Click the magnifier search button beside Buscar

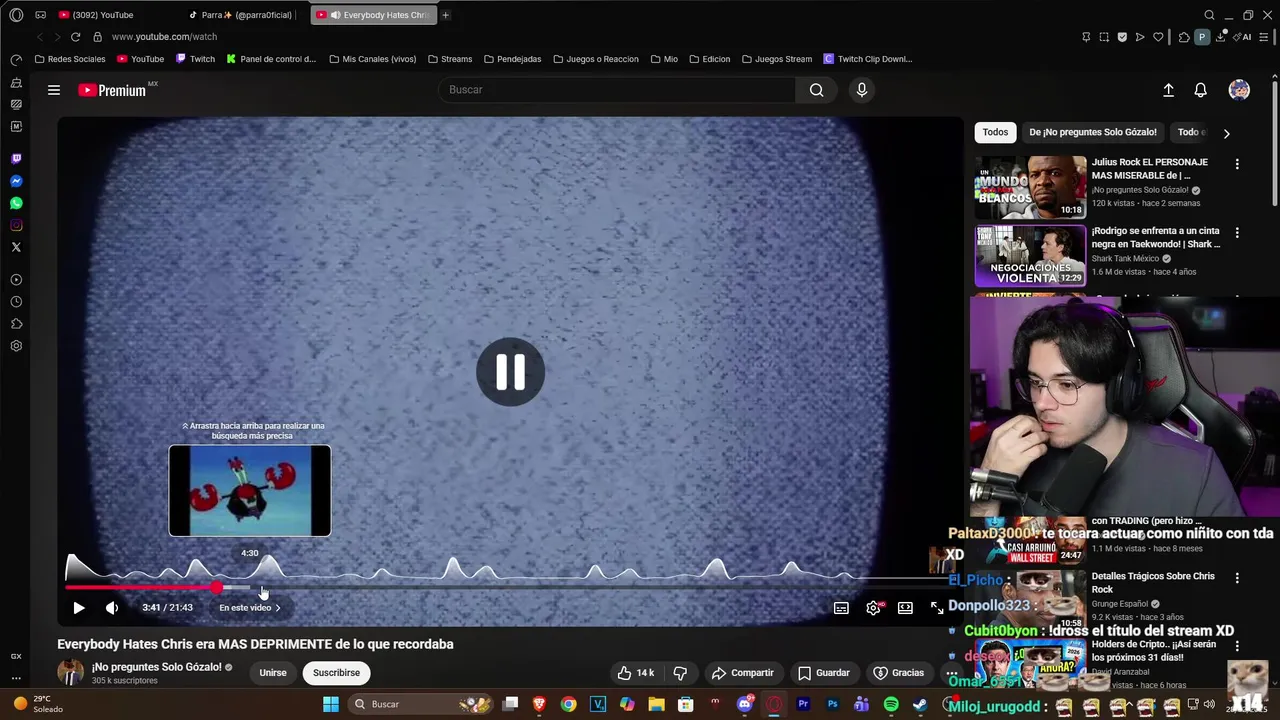tap(816, 90)
